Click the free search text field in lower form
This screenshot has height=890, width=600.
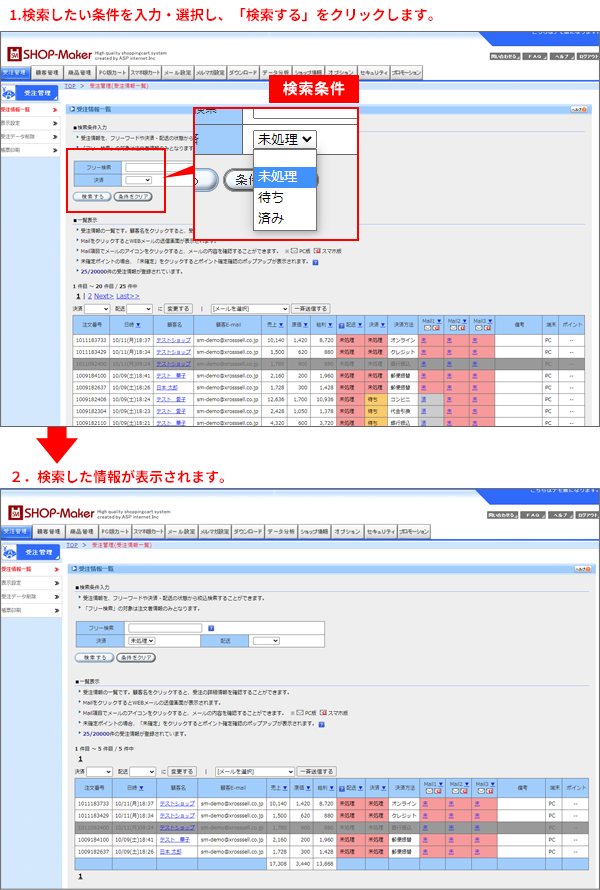(x=164, y=628)
